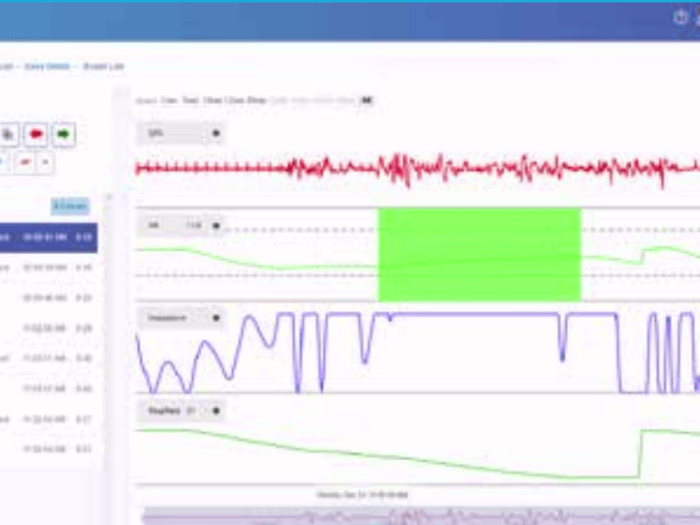Click the bright green highlighted event region in HR chart
Screen dimensions: 700x525
pyautogui.click(x=479, y=255)
